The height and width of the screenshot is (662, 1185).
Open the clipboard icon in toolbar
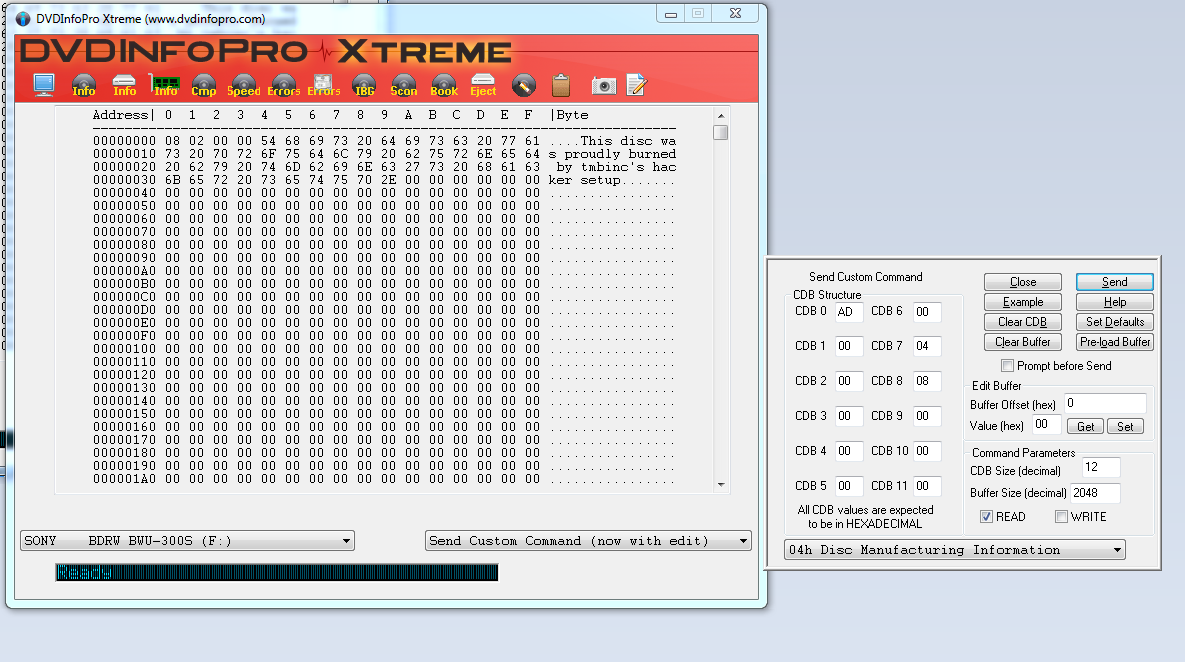coord(561,86)
